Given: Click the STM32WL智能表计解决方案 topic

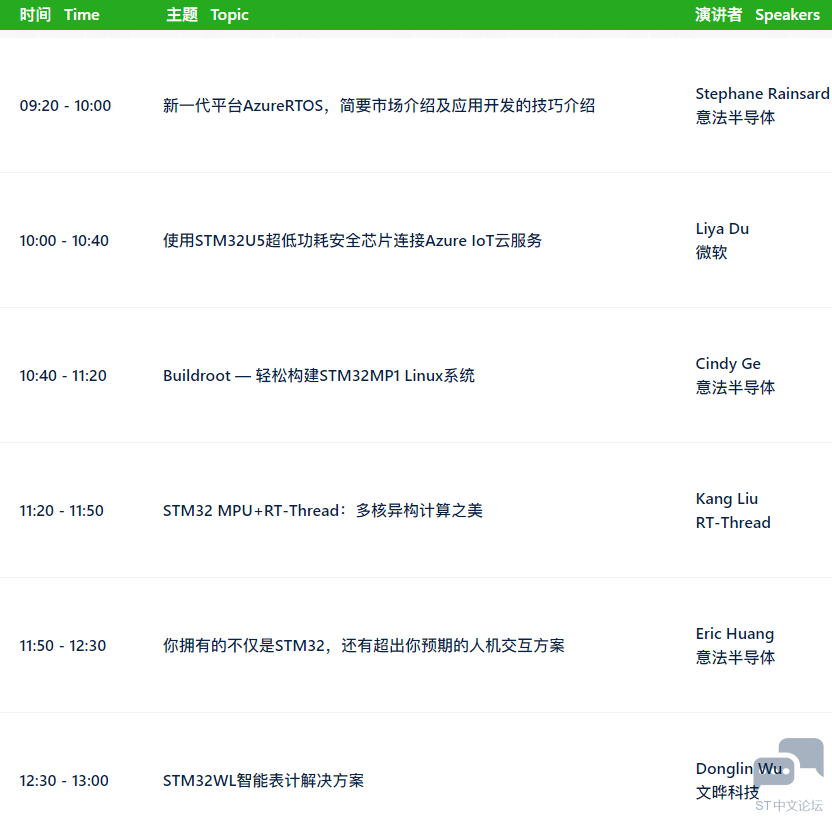Looking at the screenshot, I should click(x=263, y=781).
